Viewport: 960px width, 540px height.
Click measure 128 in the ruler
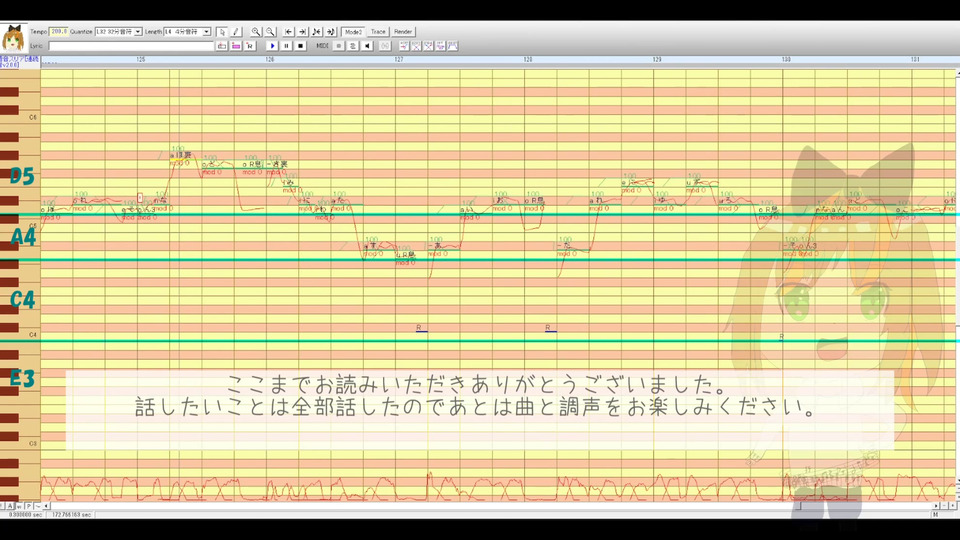click(528, 60)
